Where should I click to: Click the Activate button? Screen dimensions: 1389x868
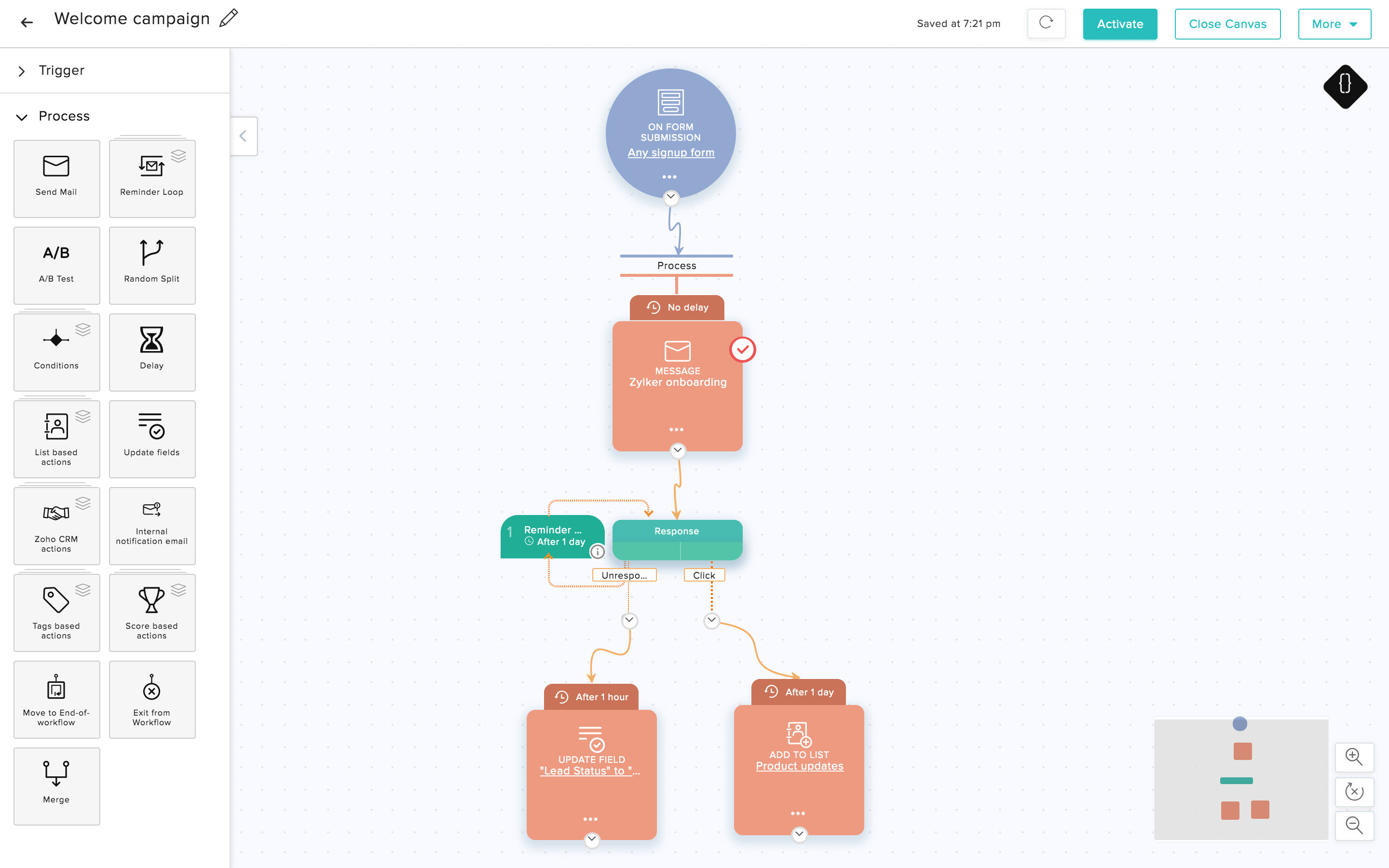1119,24
